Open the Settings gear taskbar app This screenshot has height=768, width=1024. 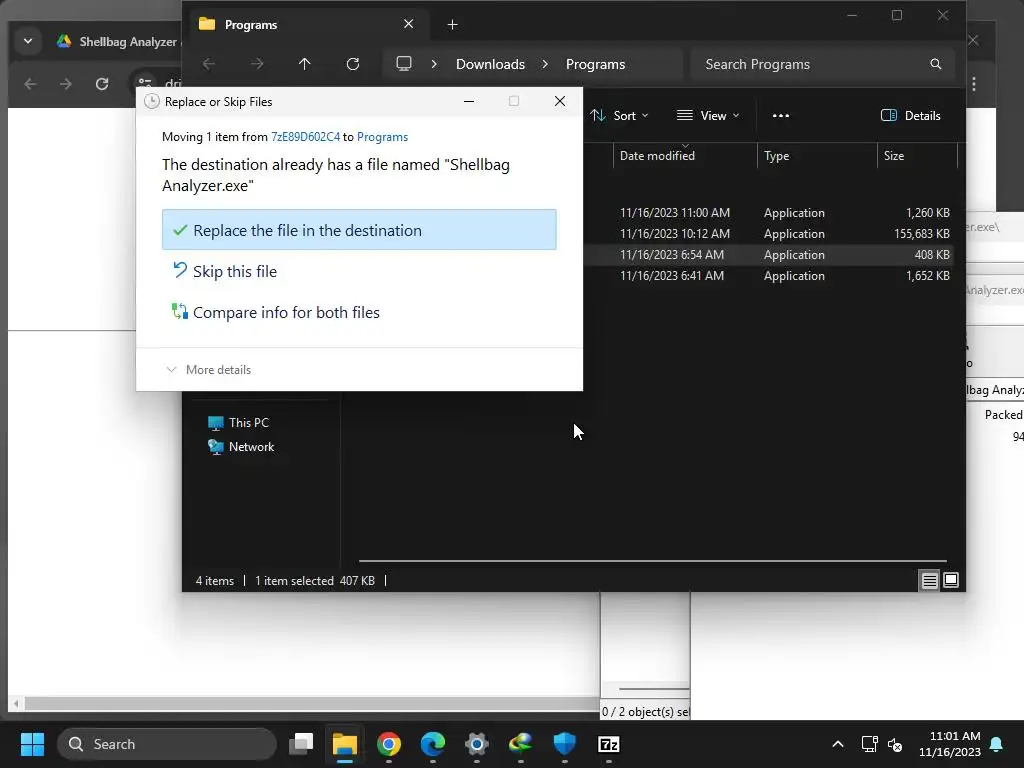point(477,744)
